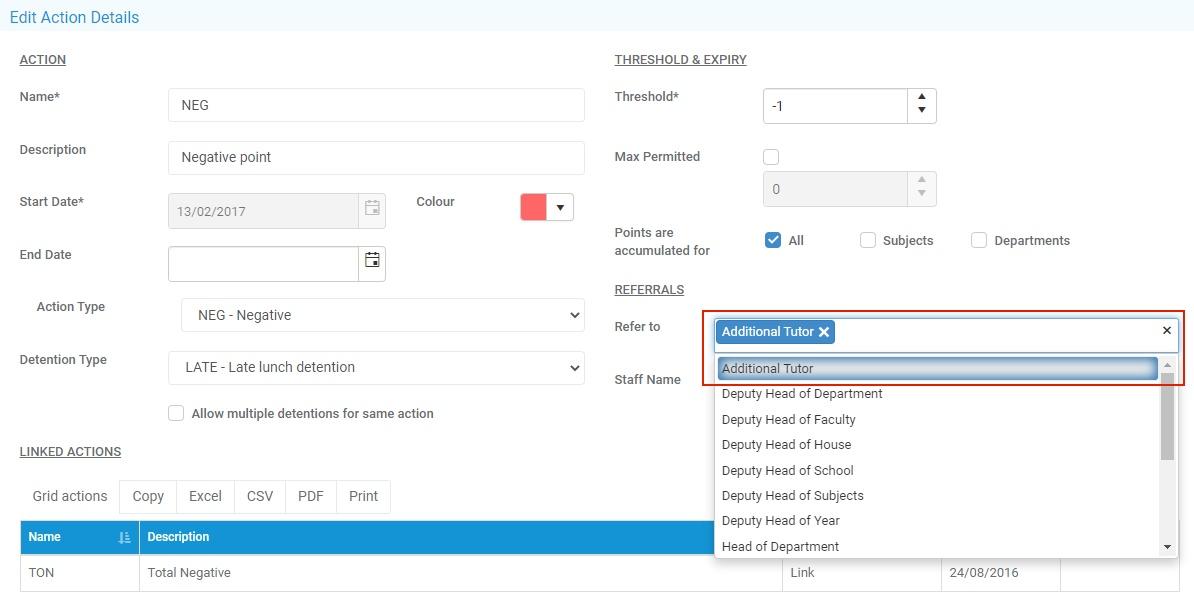This screenshot has width=1194, height=604.
Task: Open the End Date calendar picker
Action: pos(372,261)
